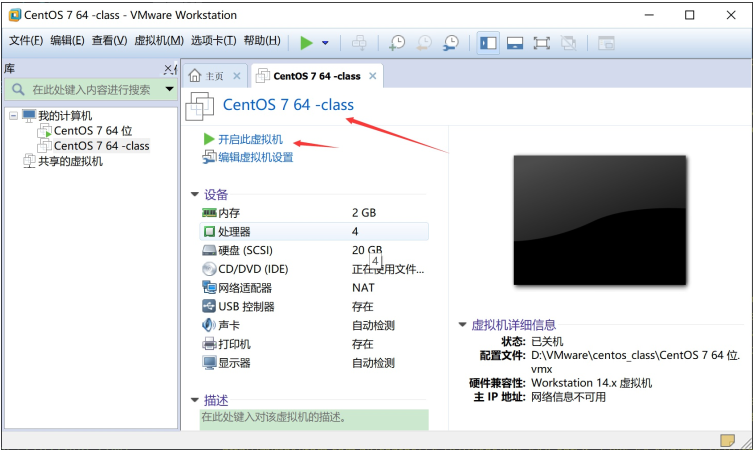The width and height of the screenshot is (754, 451).
Task: Collapse the 我的计算机 tree node
Action: point(13,115)
